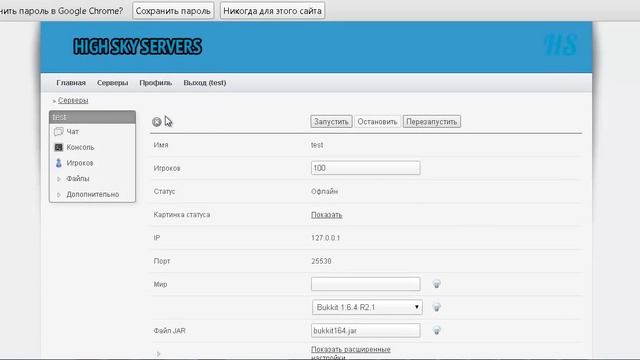640x360 pixels.
Task: Click the hint bulb next to Файл JAR
Action: click(436, 331)
